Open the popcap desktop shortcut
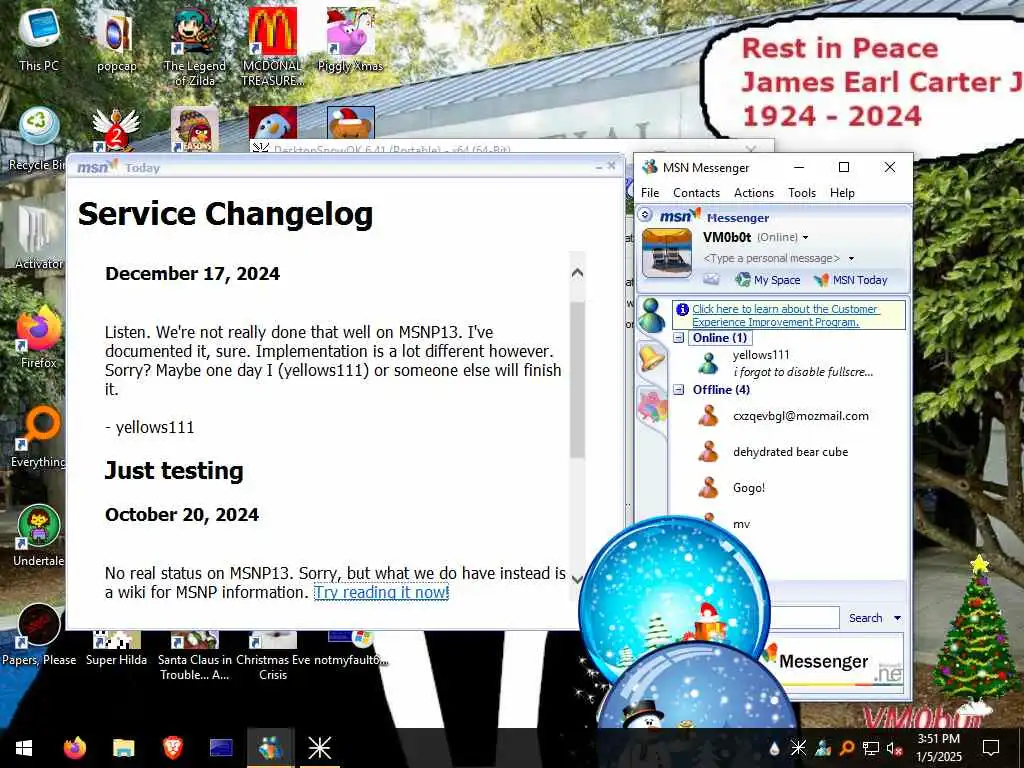The image size is (1024, 768). pos(116,39)
